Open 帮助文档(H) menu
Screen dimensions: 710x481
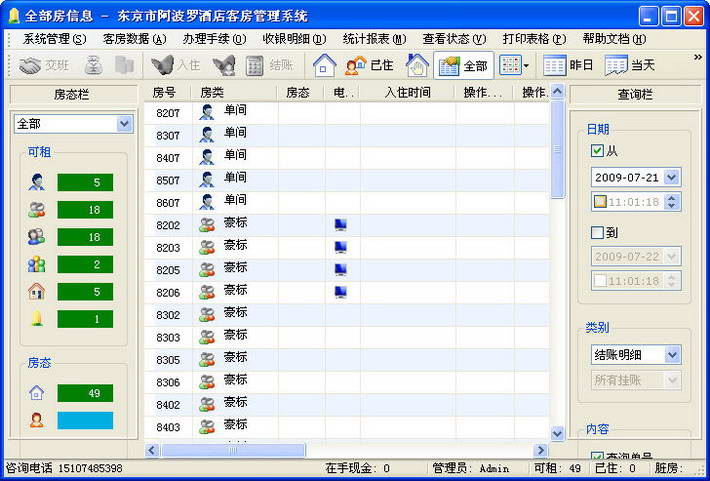(x=614, y=39)
